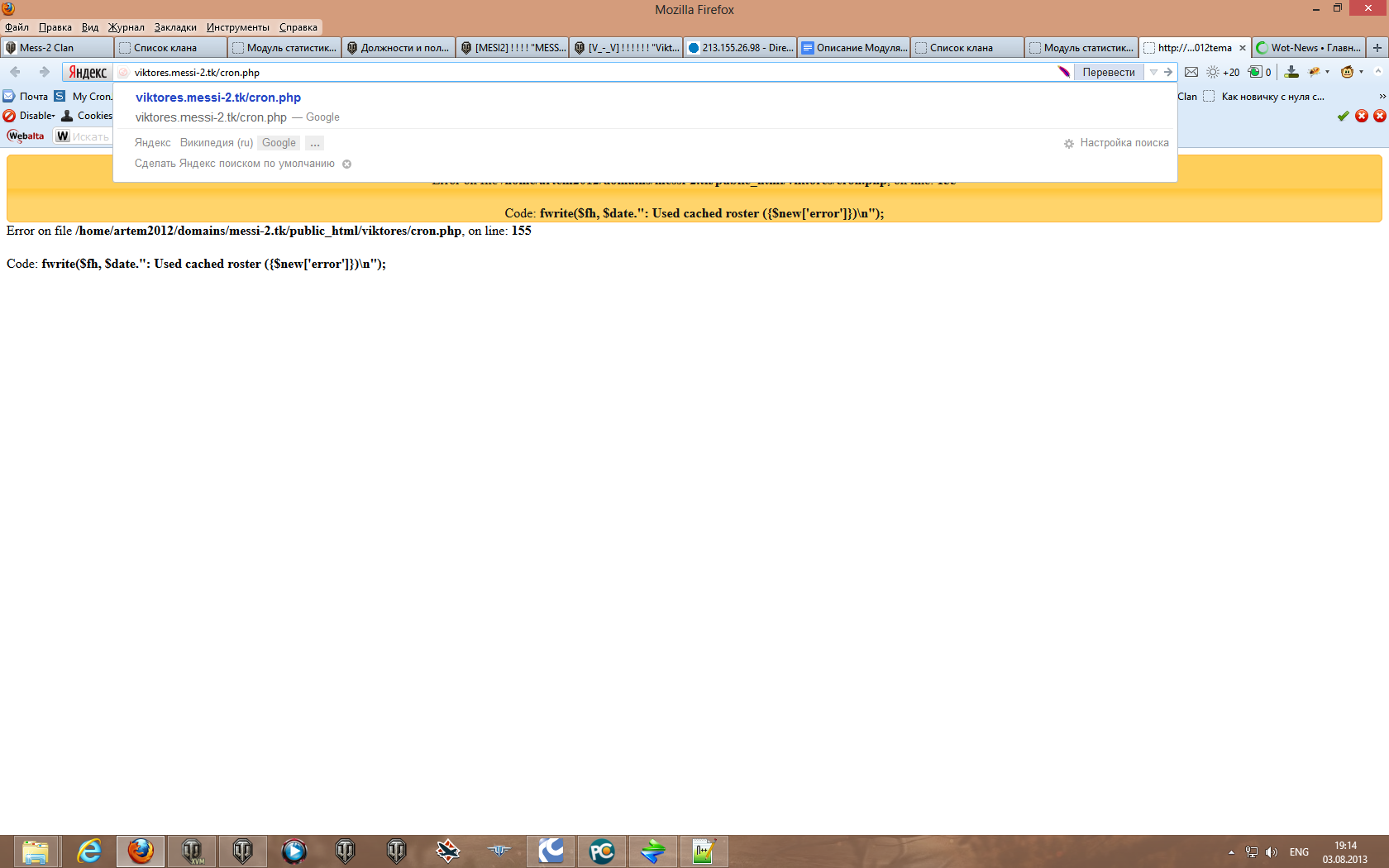Click the Webalta search input field
The image size is (1389, 868).
coord(91,136)
